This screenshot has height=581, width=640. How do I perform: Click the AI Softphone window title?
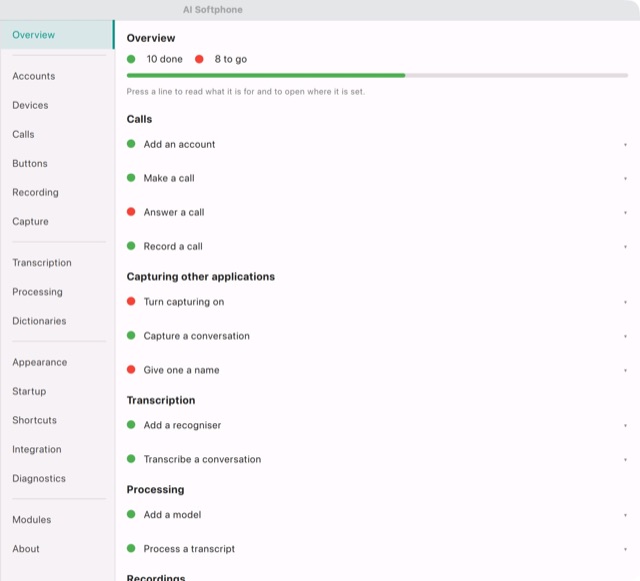point(213,9)
